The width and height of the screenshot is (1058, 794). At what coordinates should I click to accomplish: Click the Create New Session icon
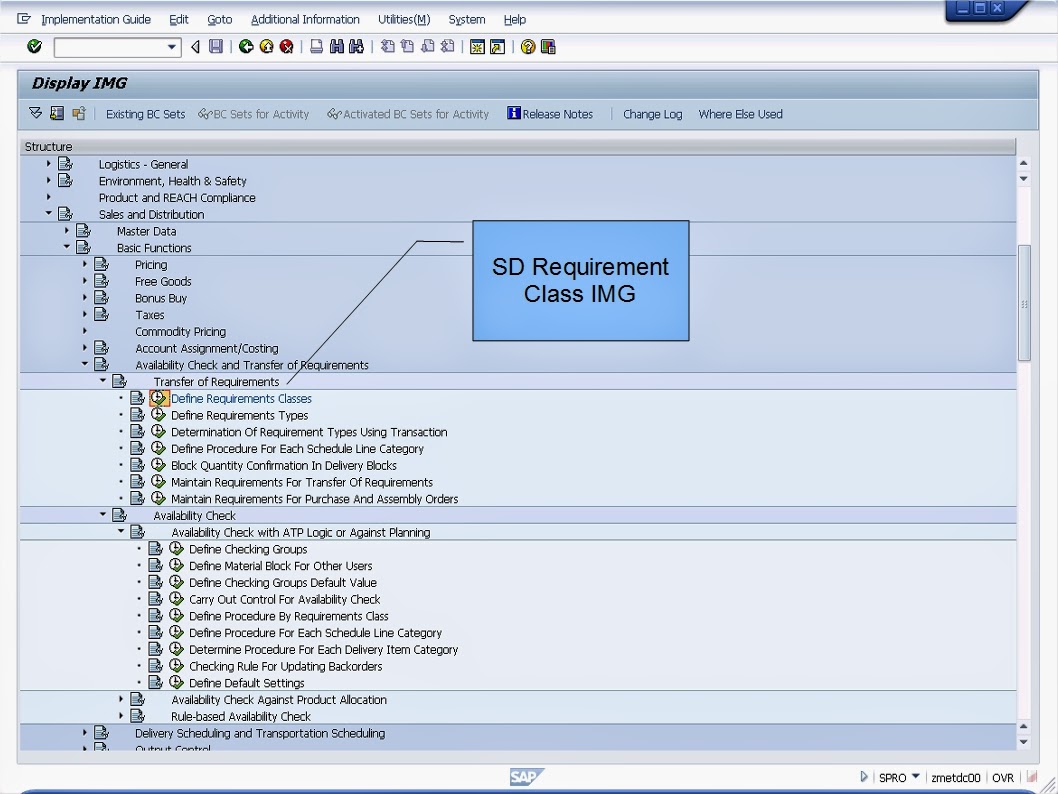point(478,46)
